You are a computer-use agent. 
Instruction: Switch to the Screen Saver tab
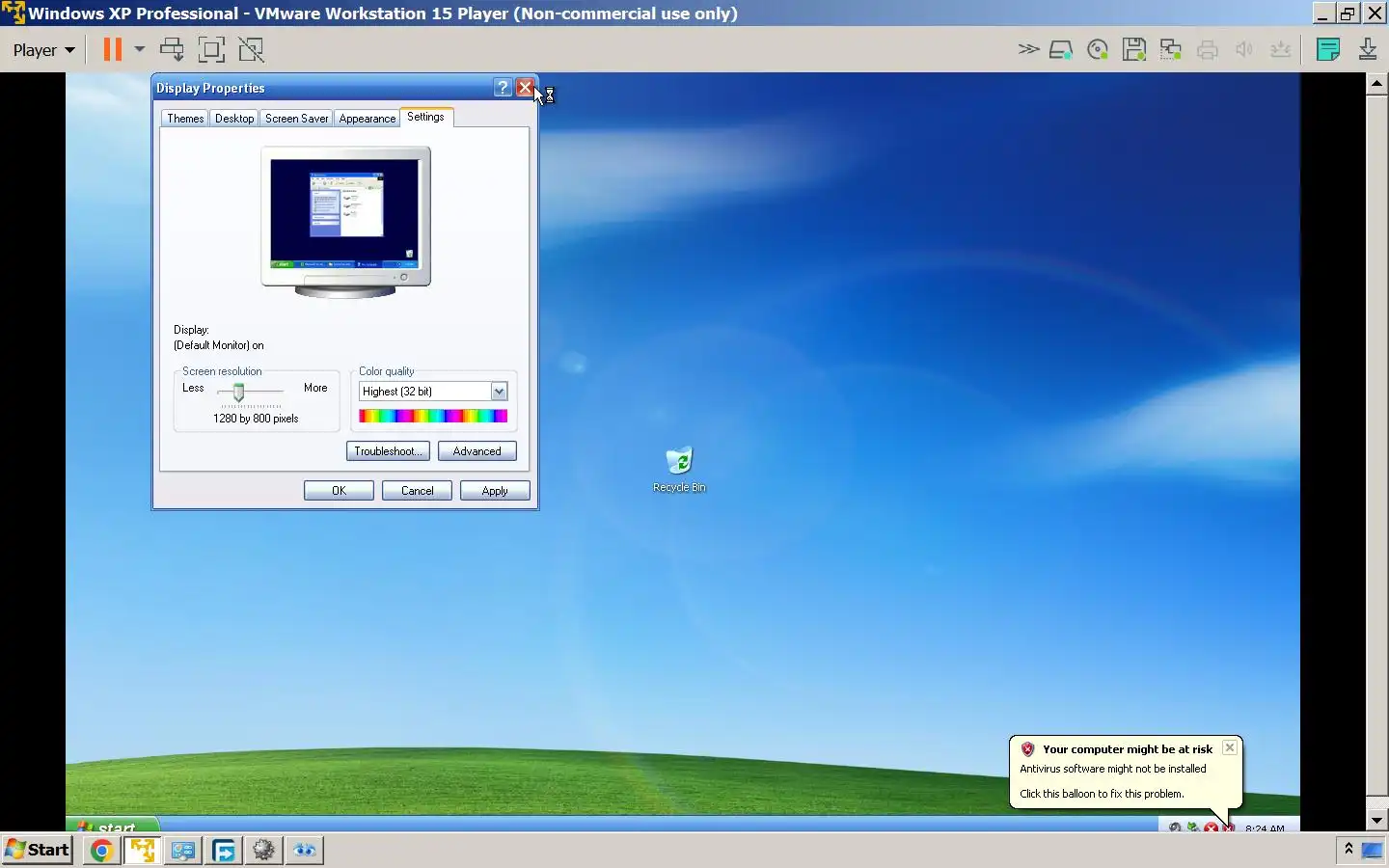296,119
